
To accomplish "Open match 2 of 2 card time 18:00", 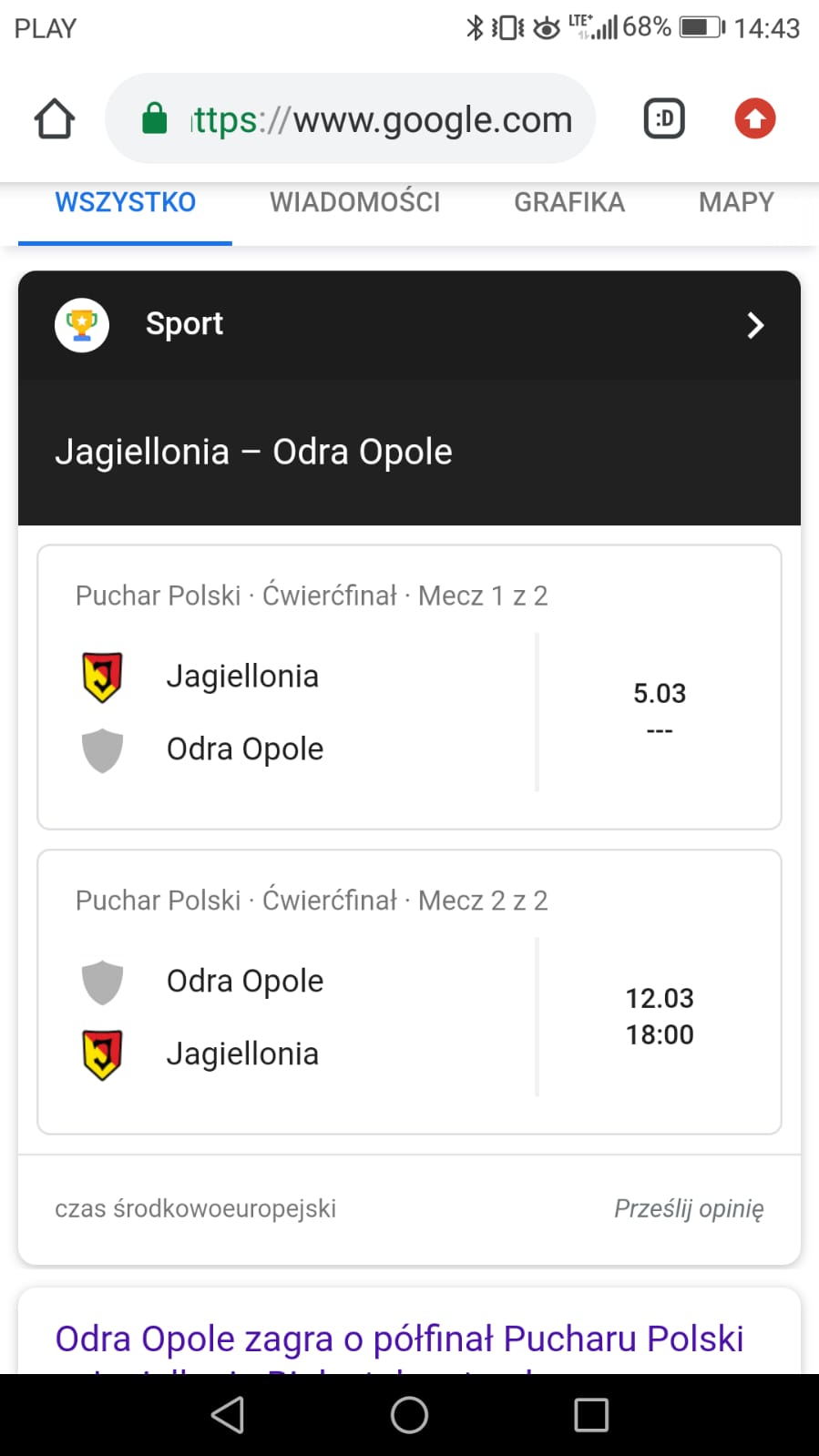I will (x=659, y=1034).
